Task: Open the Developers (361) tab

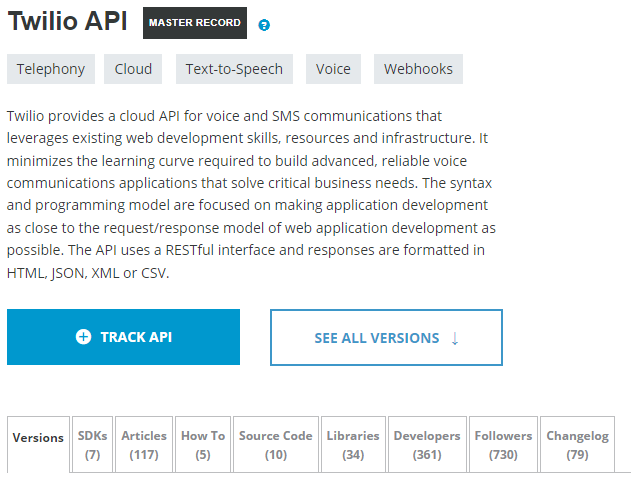Action: click(427, 445)
